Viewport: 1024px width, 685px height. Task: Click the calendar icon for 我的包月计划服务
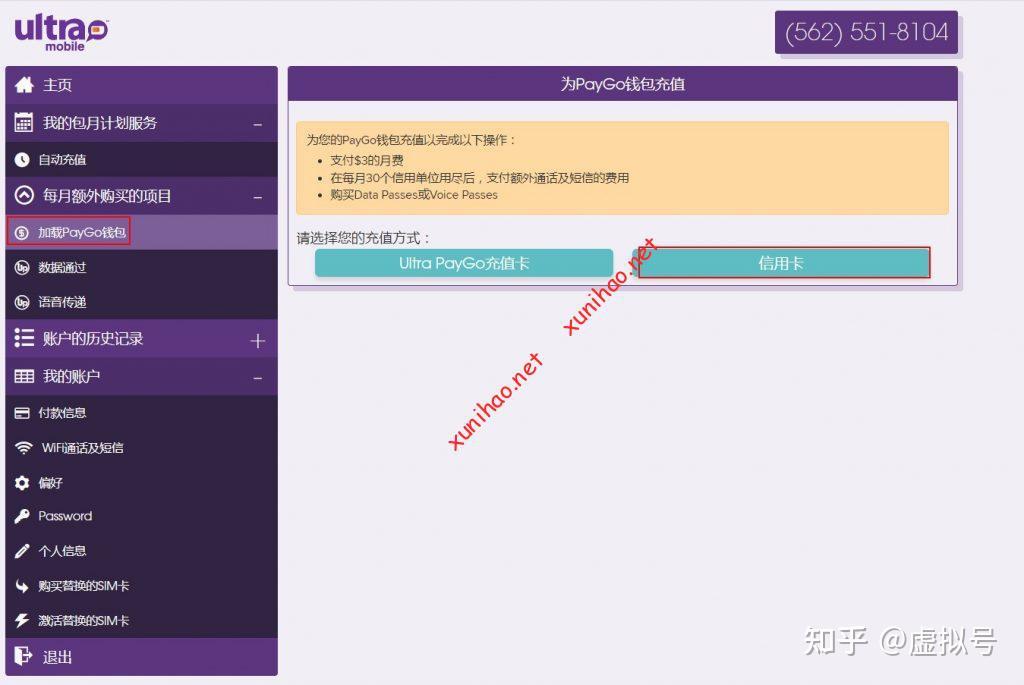(x=24, y=123)
